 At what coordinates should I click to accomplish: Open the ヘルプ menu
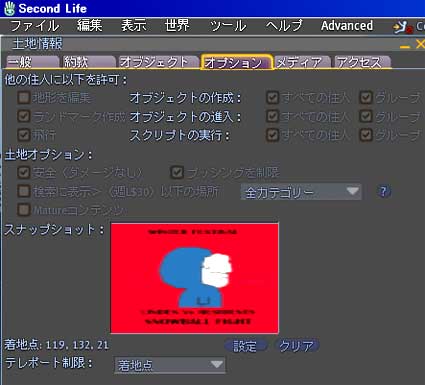click(x=284, y=26)
